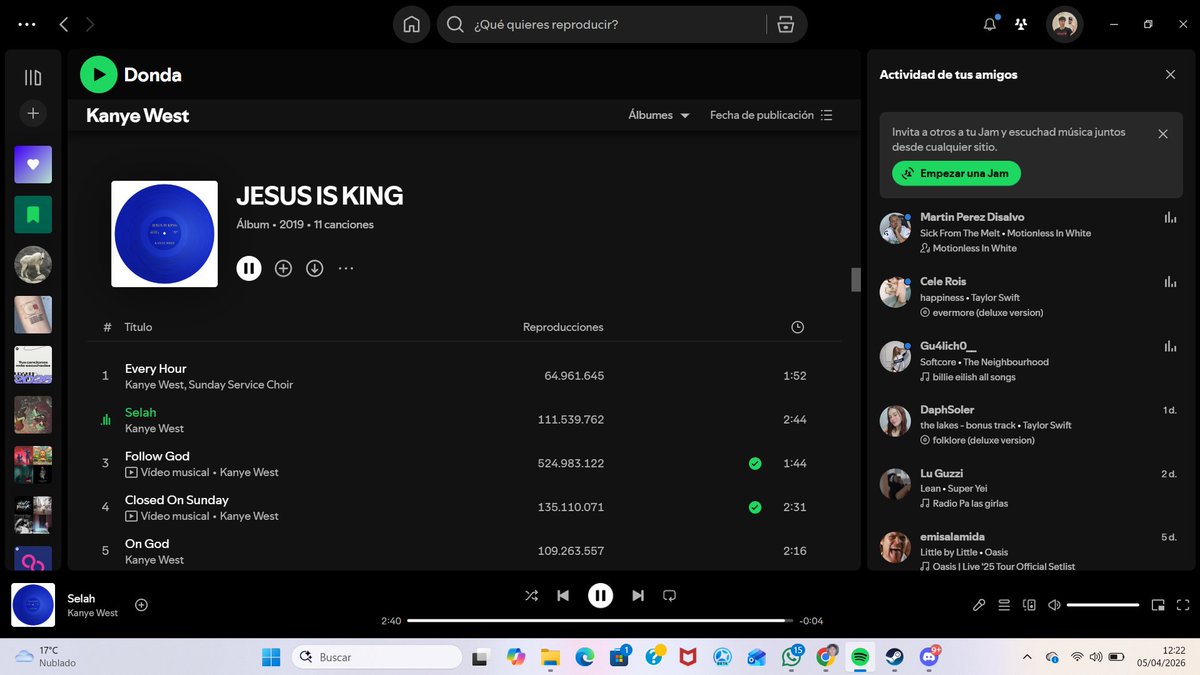Open the three-dot app menu at top left
Image resolution: width=1200 pixels, height=675 pixels.
tap(27, 24)
